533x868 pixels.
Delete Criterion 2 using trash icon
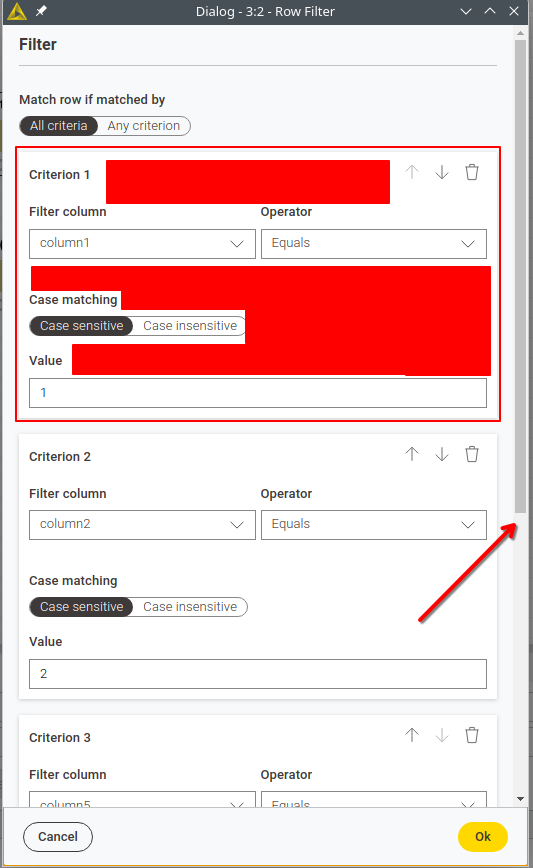[472, 454]
